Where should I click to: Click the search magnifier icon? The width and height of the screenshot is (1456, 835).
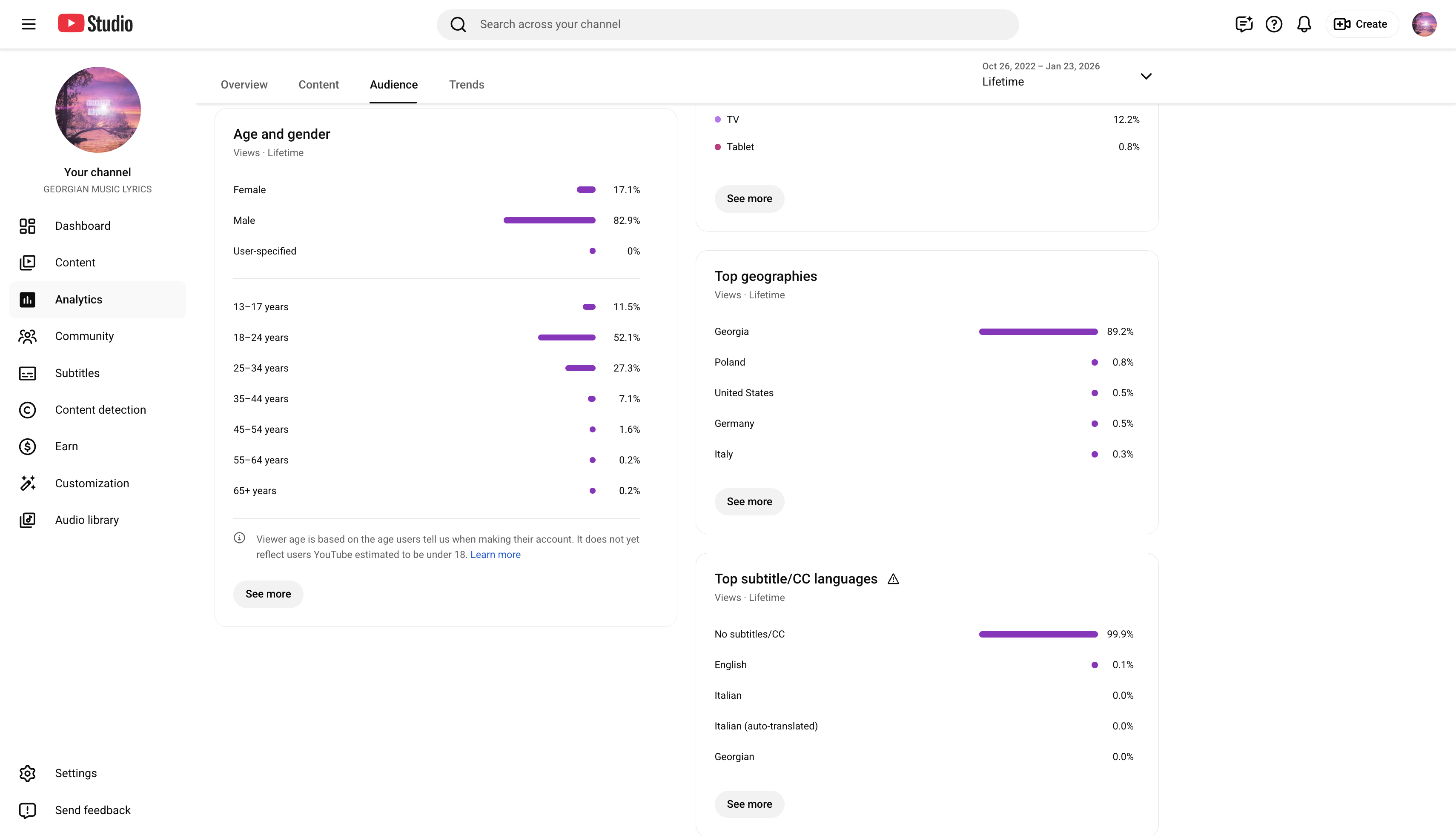(458, 24)
